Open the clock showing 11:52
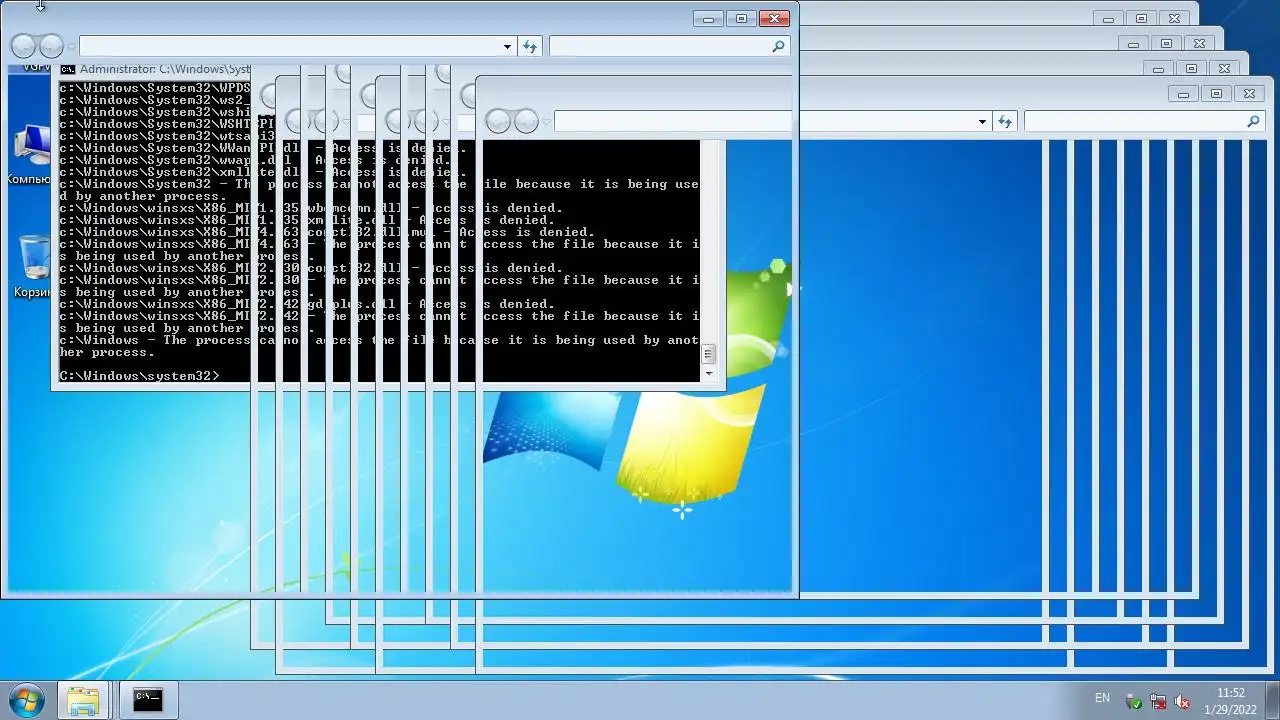 pos(1231,700)
